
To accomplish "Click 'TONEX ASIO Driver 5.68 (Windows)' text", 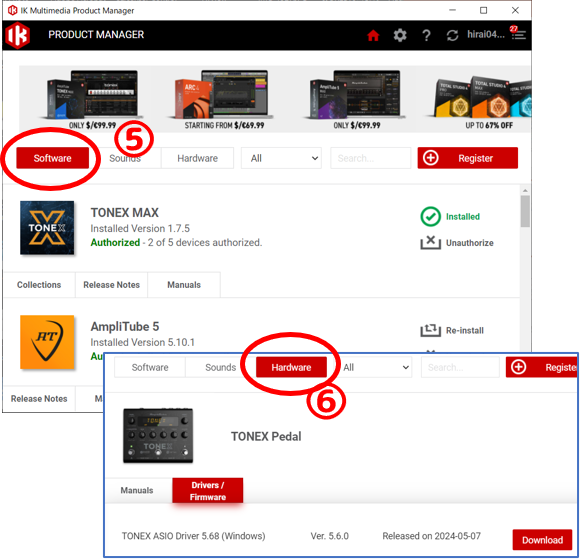I will (x=193, y=536).
